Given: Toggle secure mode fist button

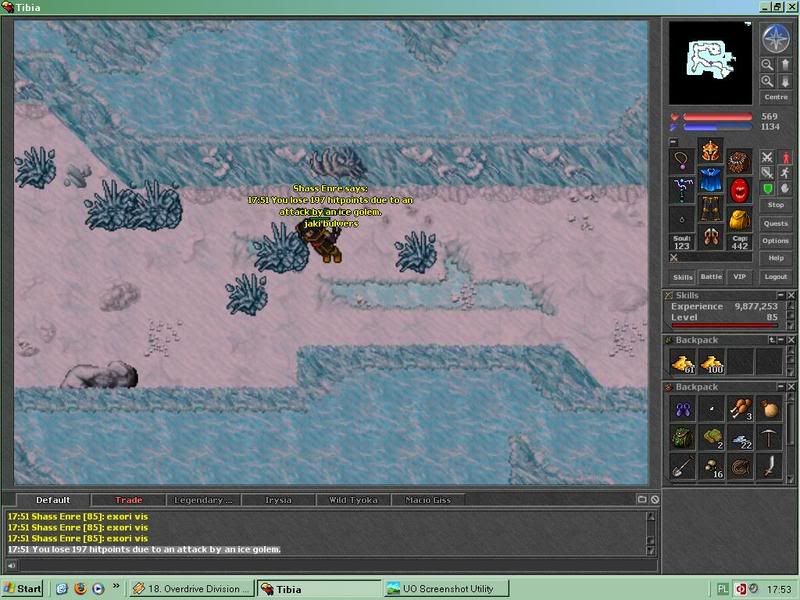Looking at the screenshot, I should (785, 189).
